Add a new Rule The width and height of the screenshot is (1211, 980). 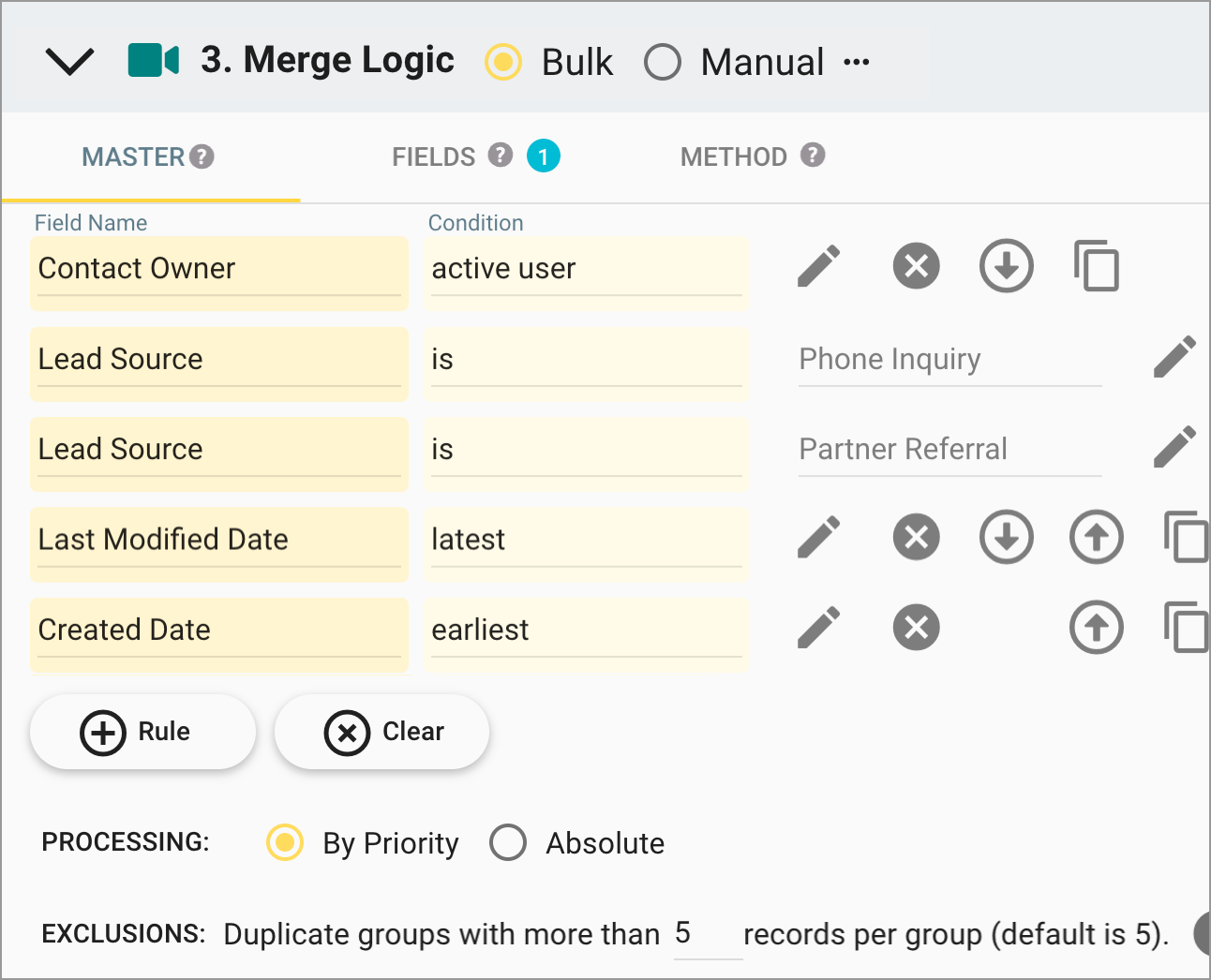[142, 732]
